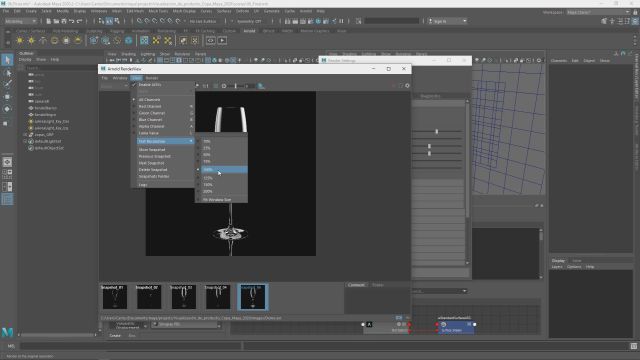Click the New Scene icon on status line
This screenshot has width=640, height=360.
click(48, 21)
